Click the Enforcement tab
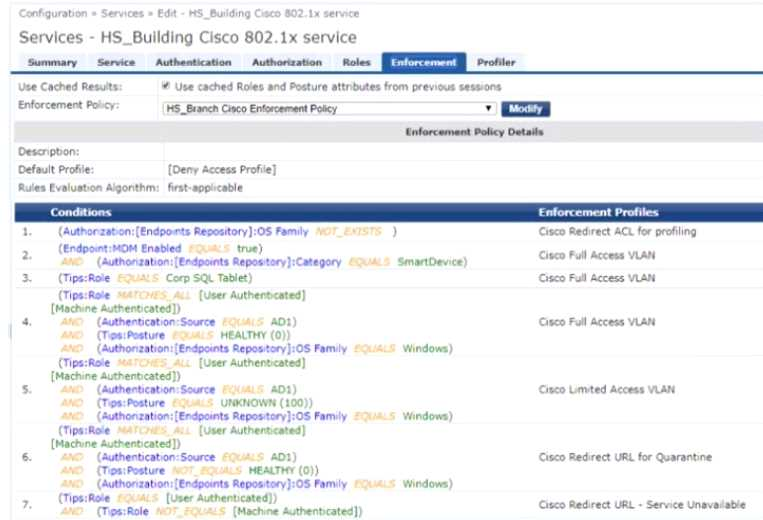This screenshot has height=520, width=763. click(424, 63)
